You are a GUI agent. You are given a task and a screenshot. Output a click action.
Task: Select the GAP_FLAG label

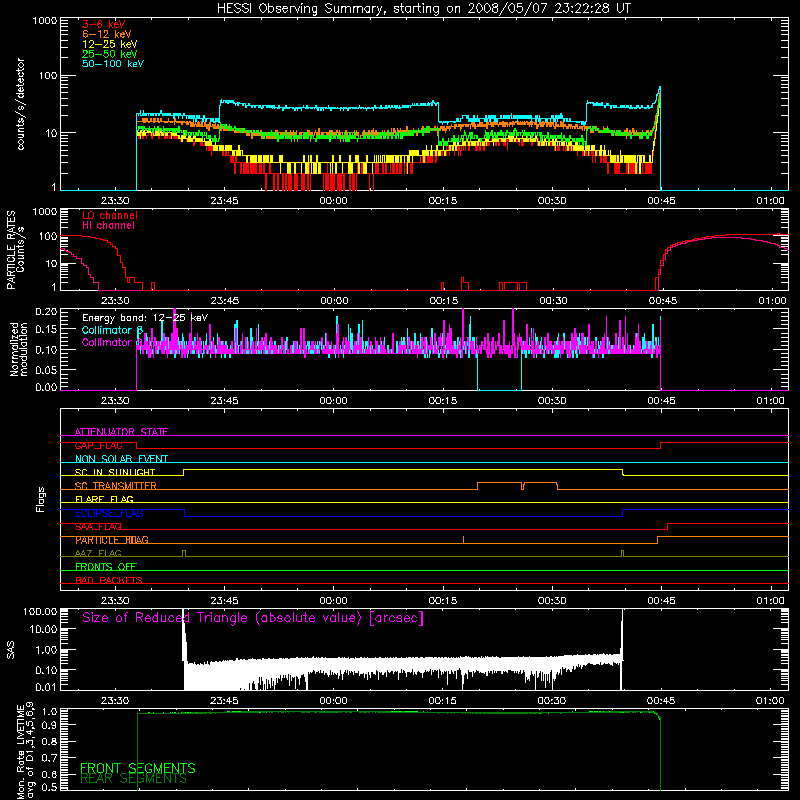(x=98, y=445)
